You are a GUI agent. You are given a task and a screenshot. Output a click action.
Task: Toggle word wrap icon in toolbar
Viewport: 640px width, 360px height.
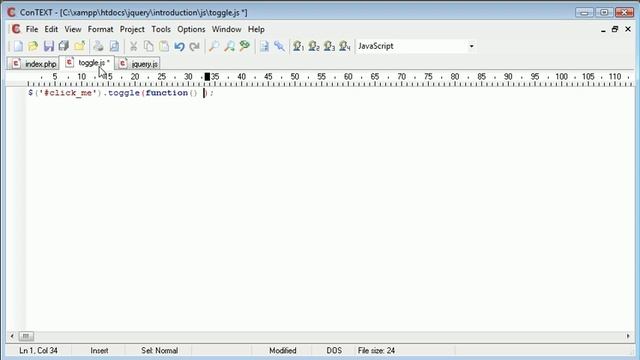[x=264, y=46]
